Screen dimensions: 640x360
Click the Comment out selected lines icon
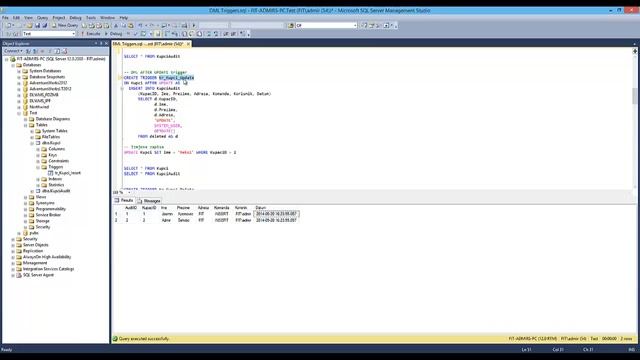tap(208, 33)
